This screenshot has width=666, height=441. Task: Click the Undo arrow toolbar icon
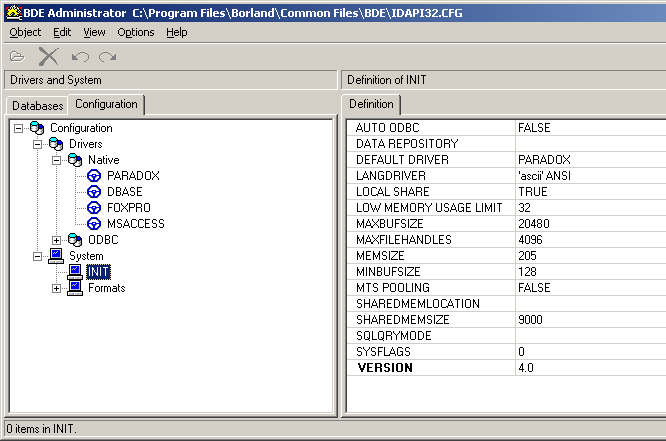[x=80, y=57]
